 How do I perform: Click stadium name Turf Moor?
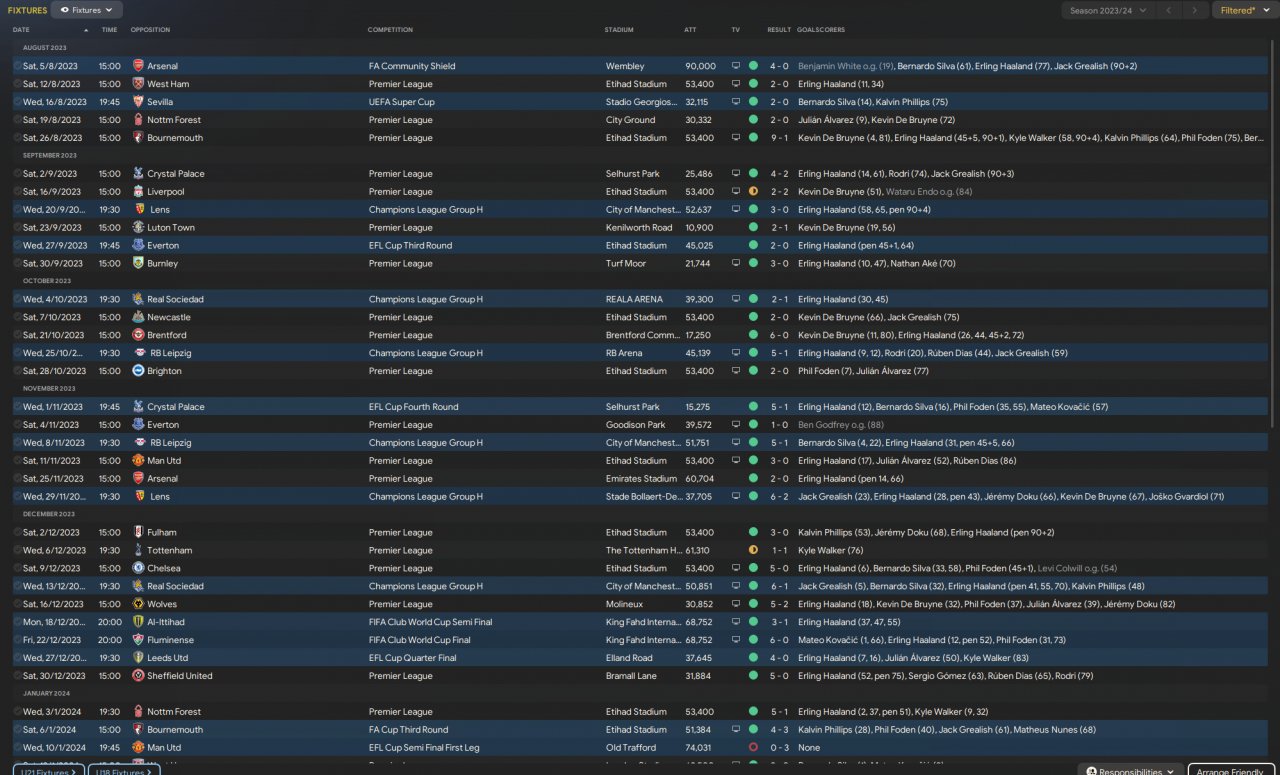click(625, 264)
